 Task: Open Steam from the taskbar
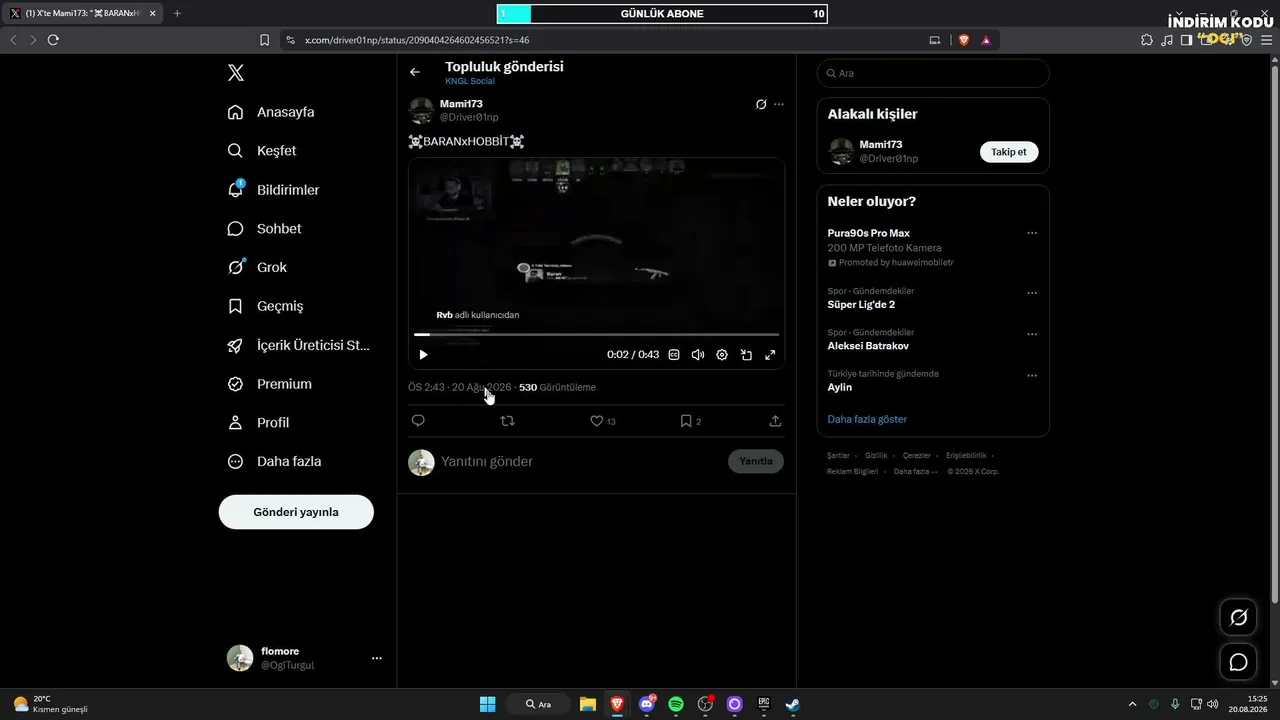coord(793,704)
